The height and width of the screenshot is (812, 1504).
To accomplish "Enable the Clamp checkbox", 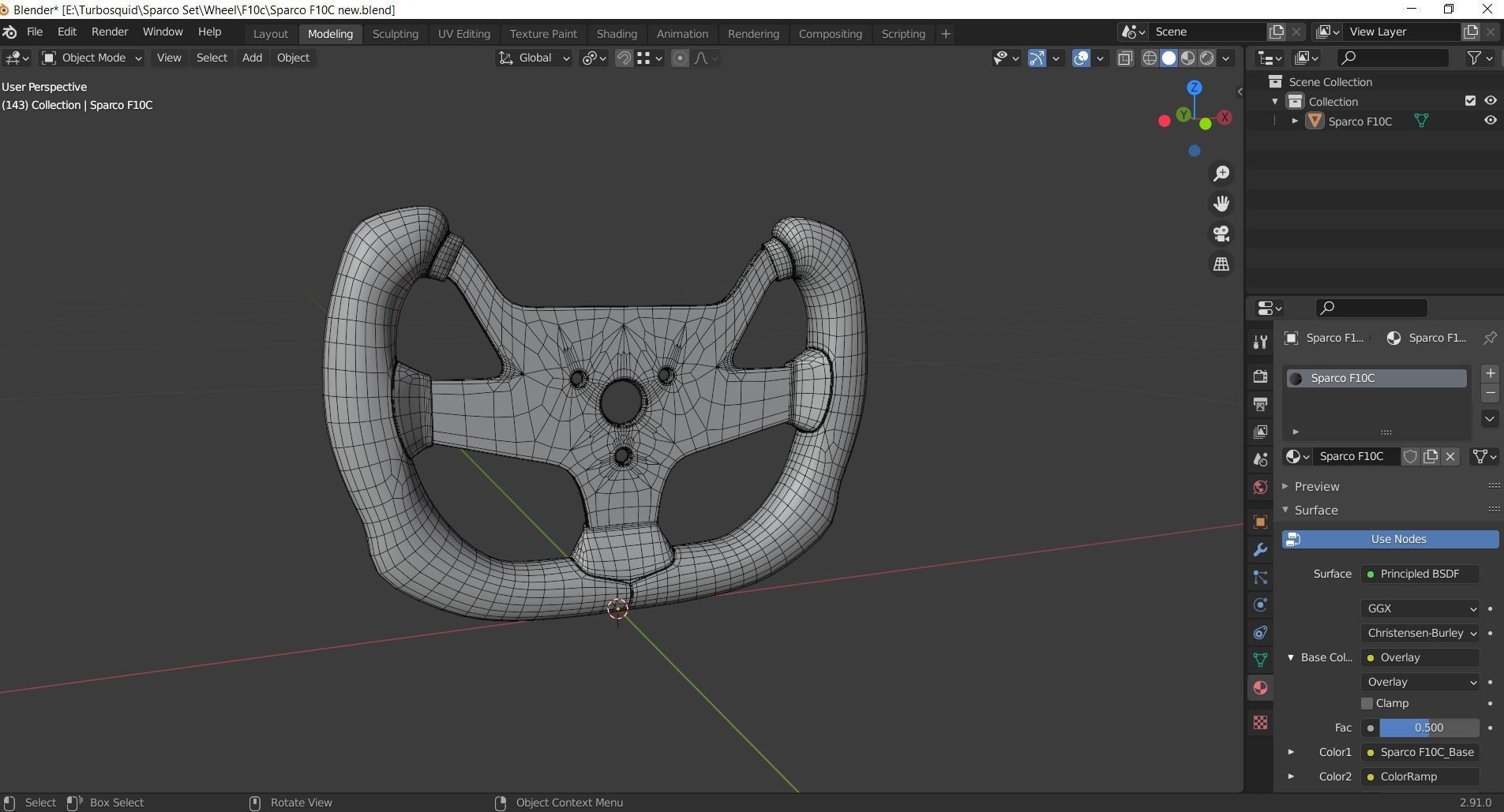I will [x=1367, y=703].
